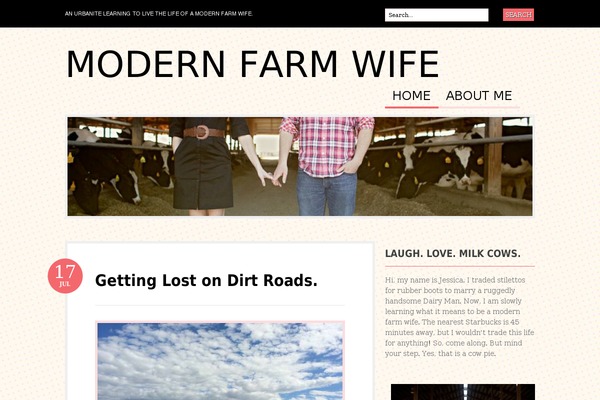Click the pink underline beneath HOME
The image size is (600, 400).
pos(411,107)
